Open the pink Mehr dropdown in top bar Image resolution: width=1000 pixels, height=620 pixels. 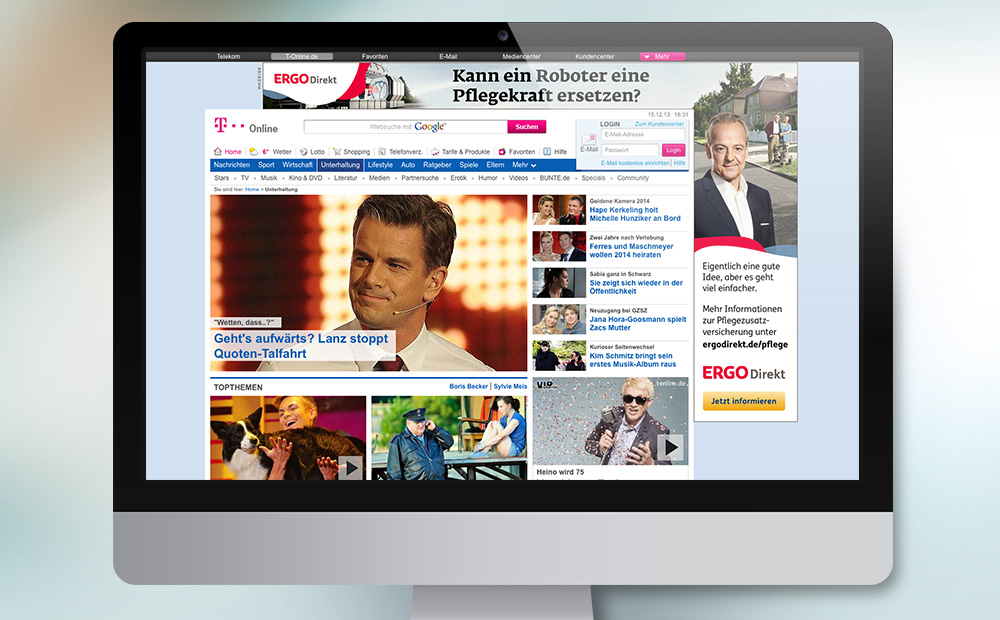tap(662, 57)
